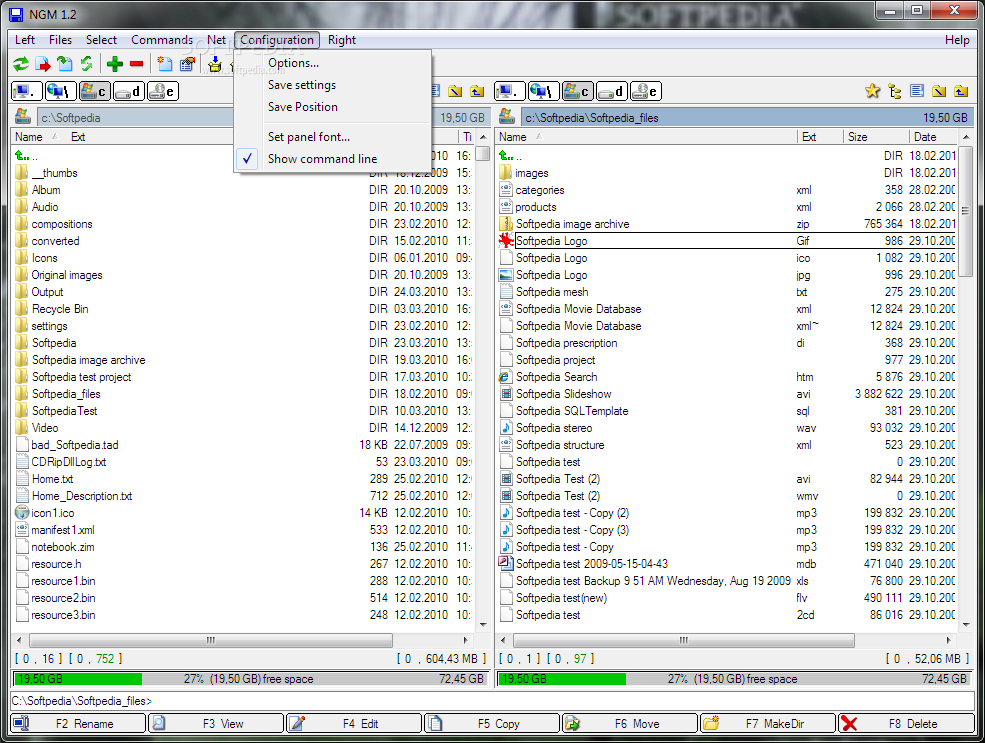
Task: Click the green S-shaped sync arrows icon
Action: pyautogui.click(x=87, y=64)
